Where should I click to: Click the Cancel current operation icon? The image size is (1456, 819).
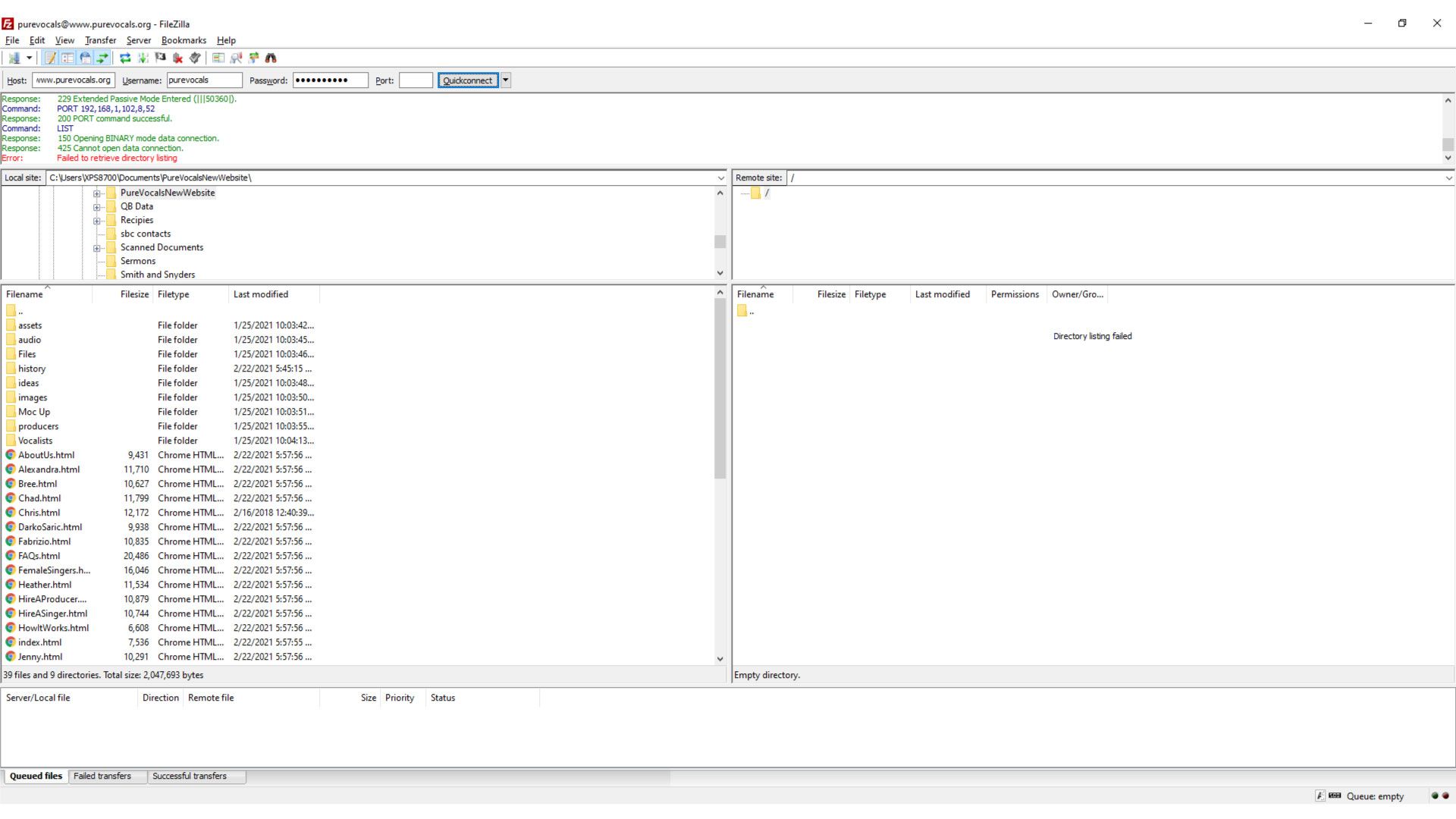[x=160, y=58]
